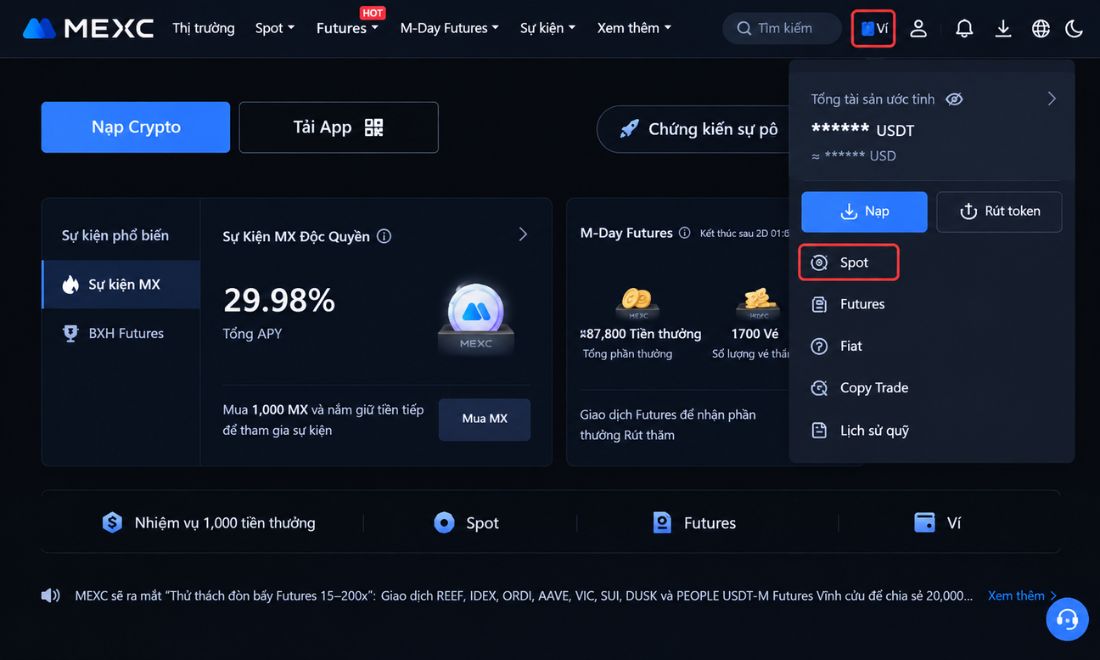Expand the Futures dropdown in navigation bar
Screen dimensions: 1100x660
coord(347,28)
